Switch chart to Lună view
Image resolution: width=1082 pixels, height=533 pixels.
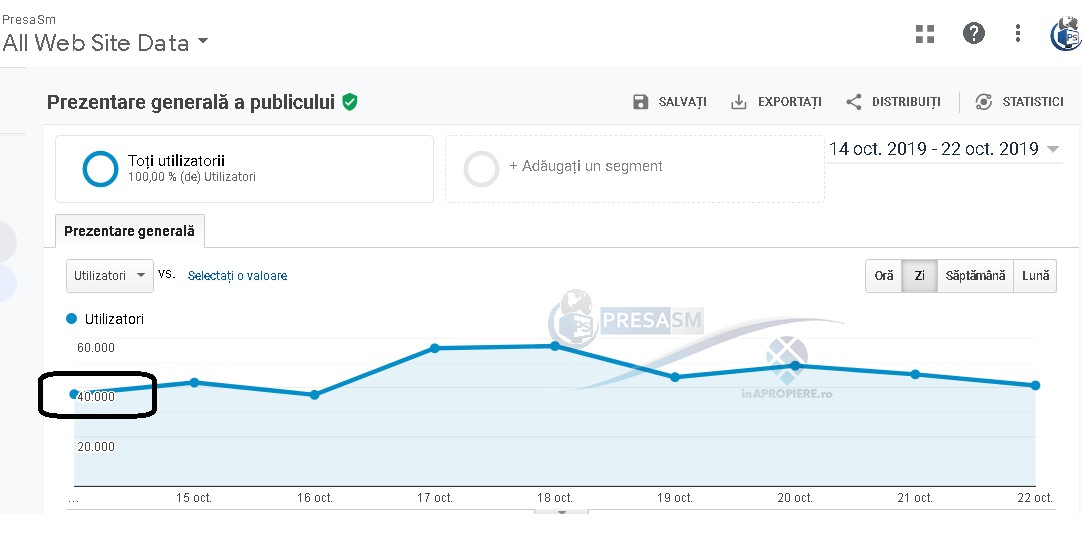click(1036, 276)
